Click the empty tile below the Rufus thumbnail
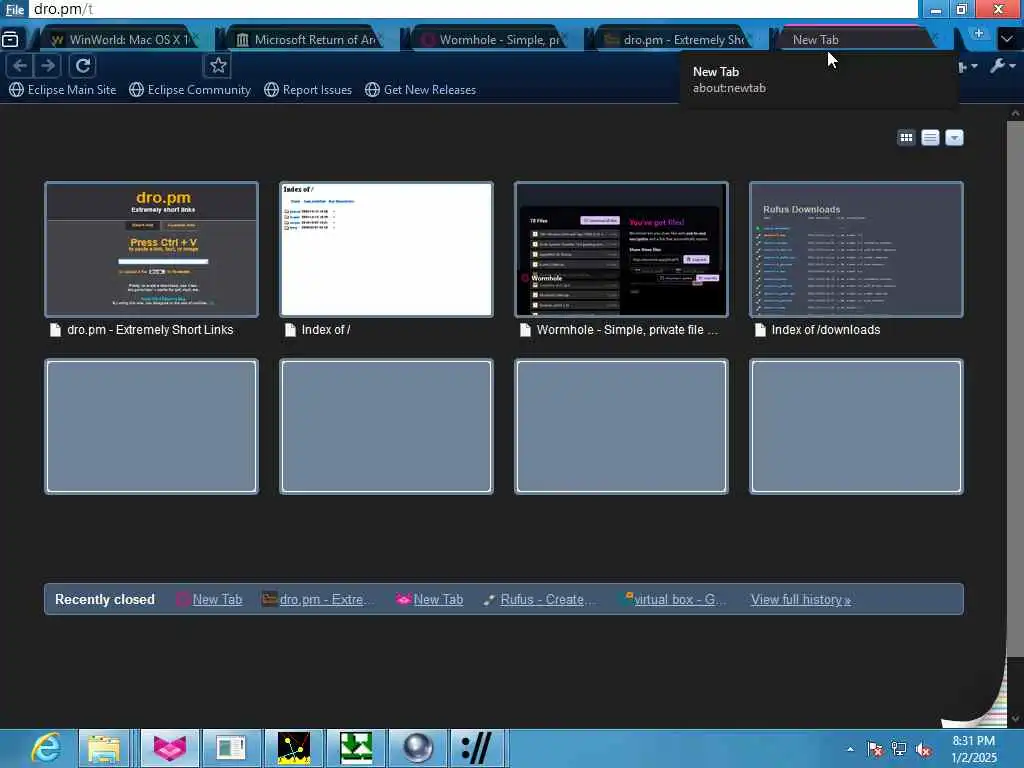Viewport: 1024px width, 768px height. [x=856, y=426]
